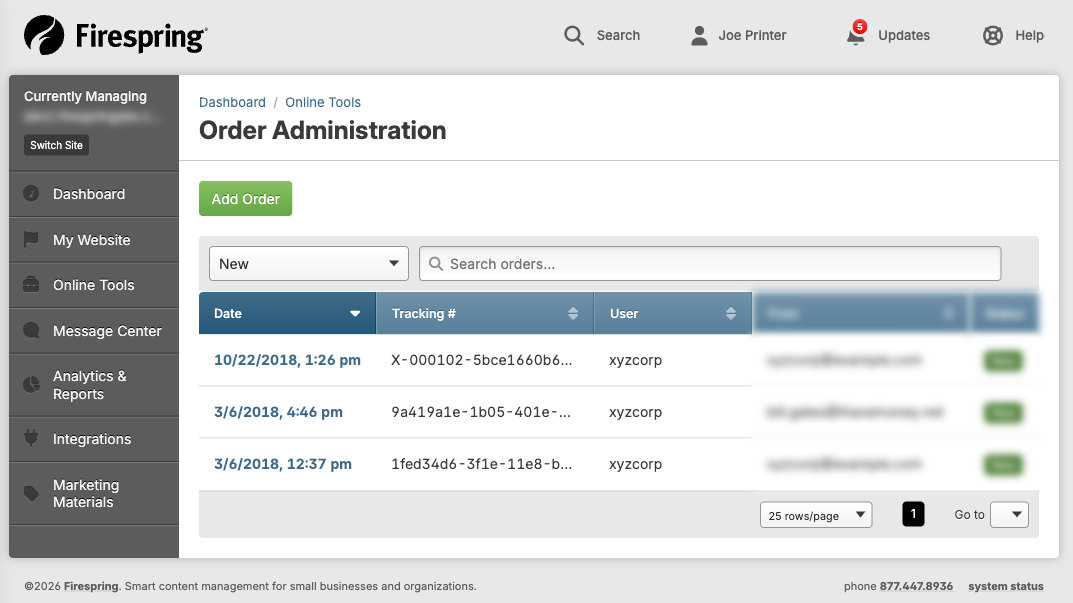Click tracking number 9a419a1e-1b05-401e-...
Image resolution: width=1073 pixels, height=603 pixels.
[x=480, y=412]
